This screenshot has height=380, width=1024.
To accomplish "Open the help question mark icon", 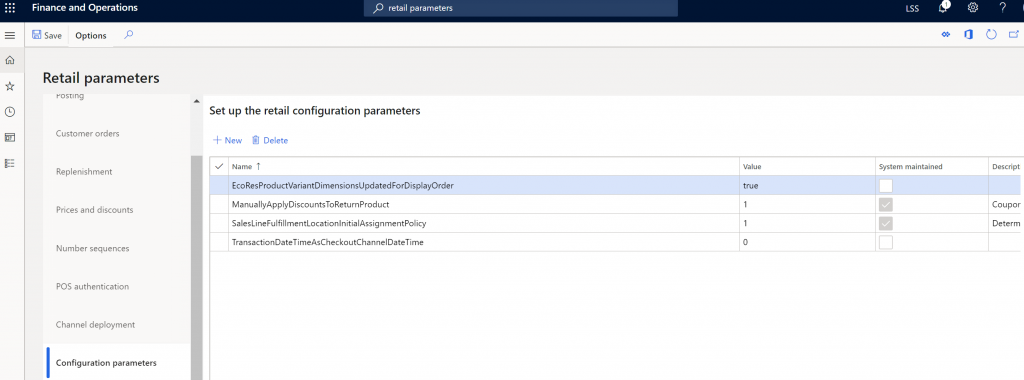I will tap(1002, 8).
